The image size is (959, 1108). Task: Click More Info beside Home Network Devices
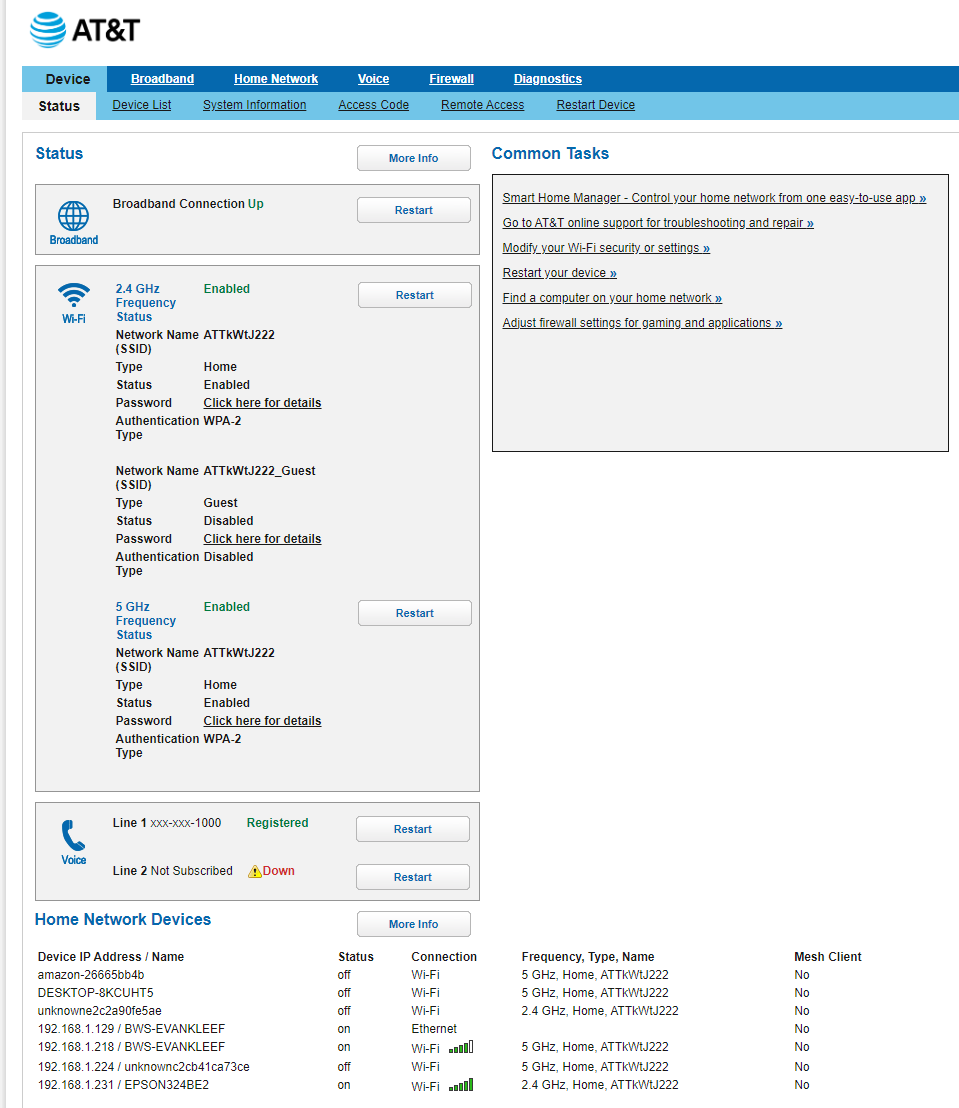click(413, 924)
